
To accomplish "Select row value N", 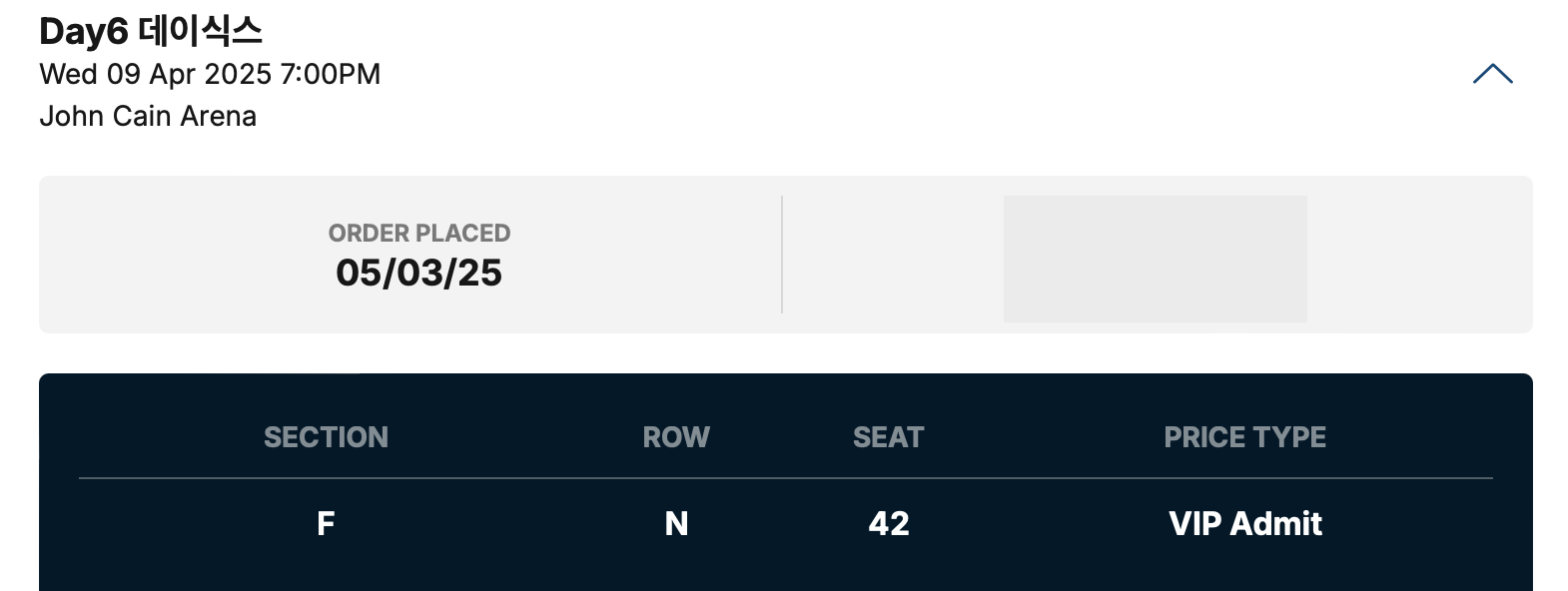I will click(x=676, y=524).
